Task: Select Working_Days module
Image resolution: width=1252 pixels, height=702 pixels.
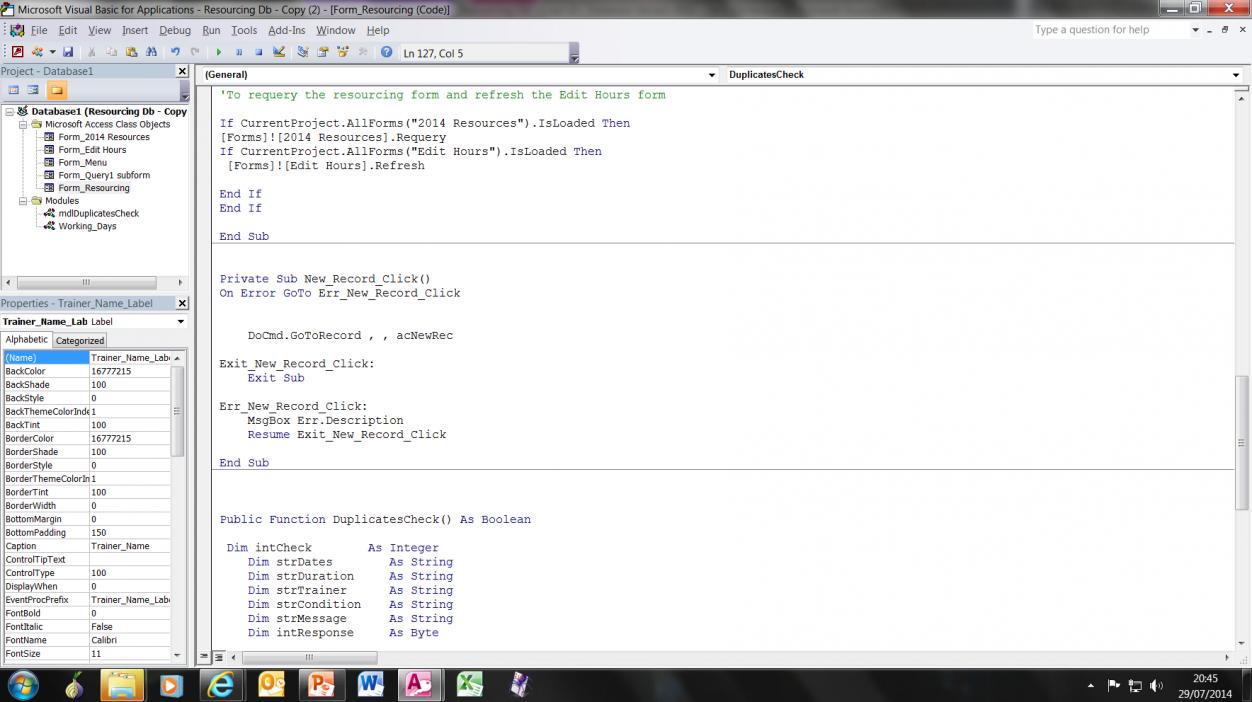Action: coord(88,226)
